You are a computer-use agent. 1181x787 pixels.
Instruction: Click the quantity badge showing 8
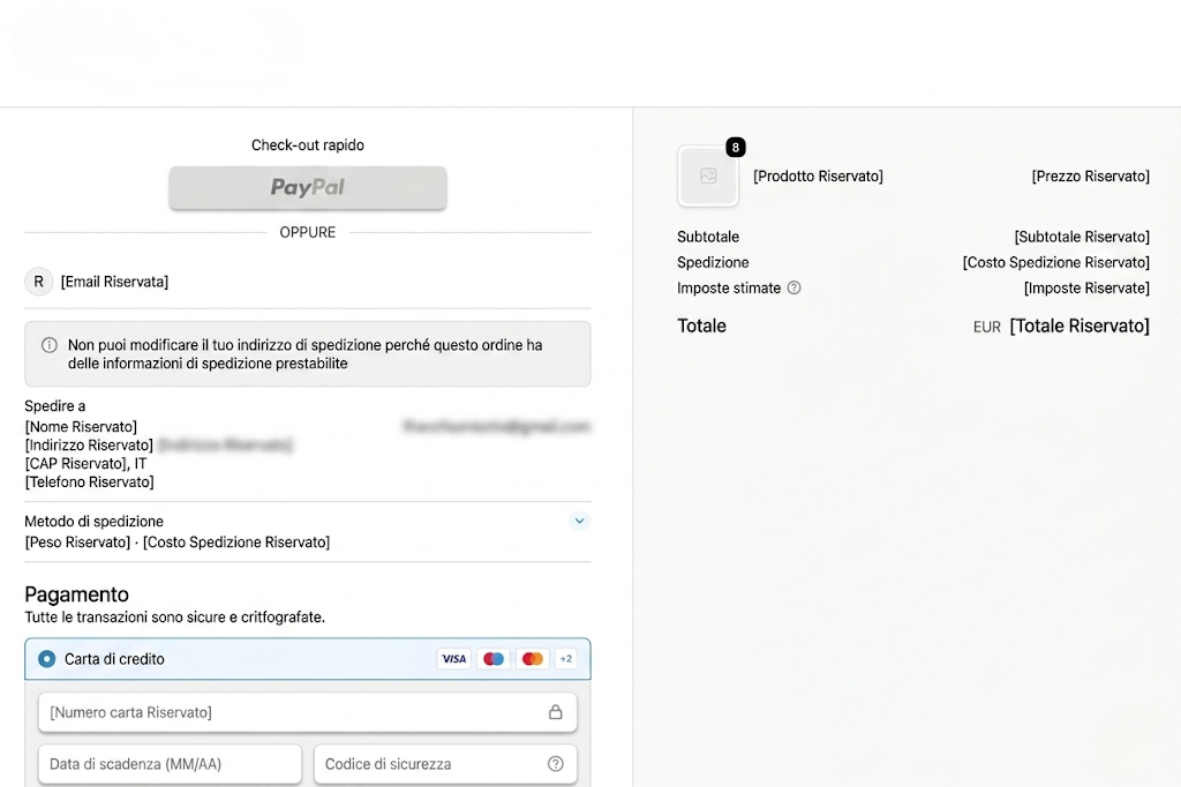[736, 147]
